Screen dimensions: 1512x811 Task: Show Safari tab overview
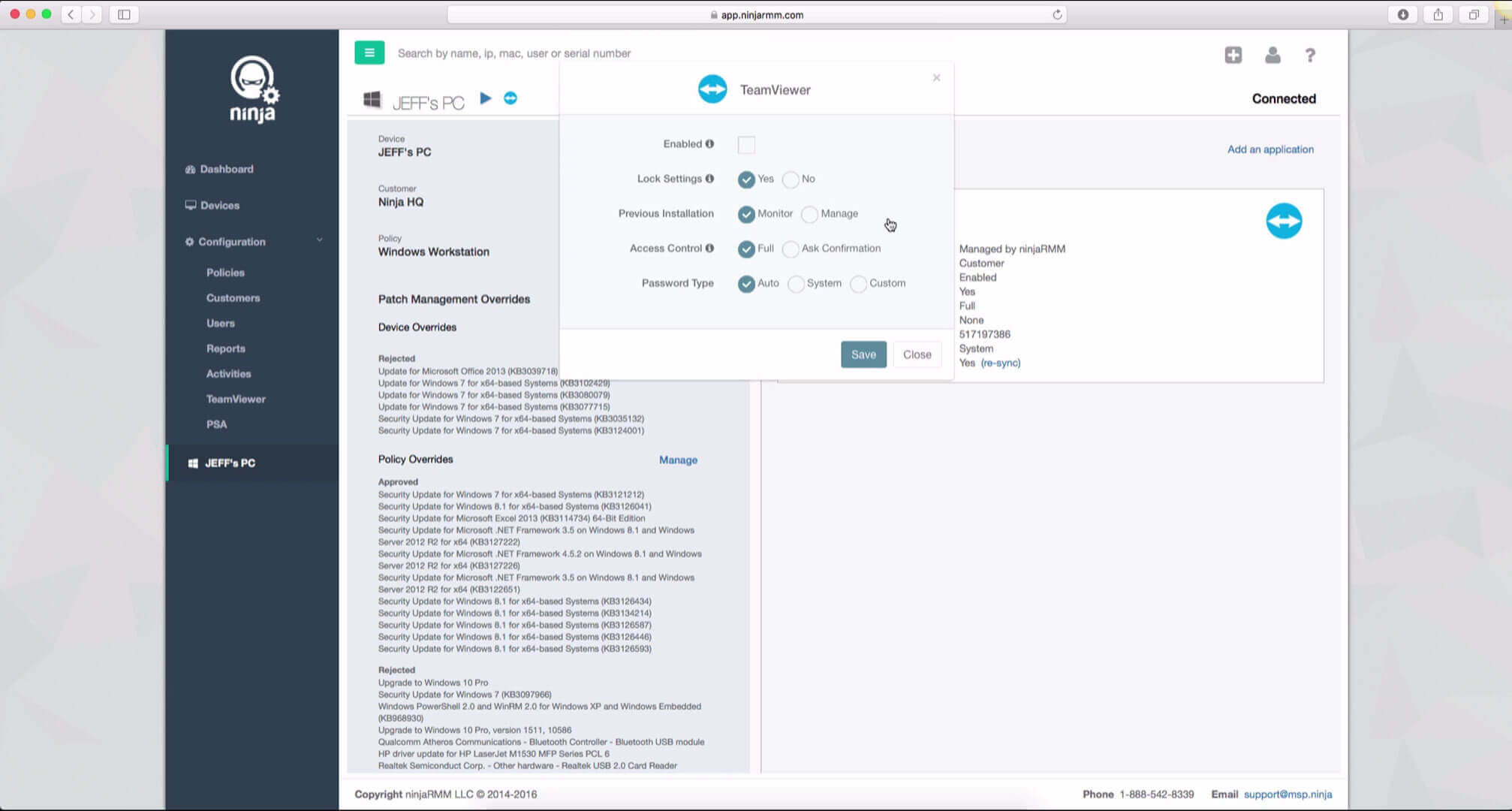tap(1474, 14)
